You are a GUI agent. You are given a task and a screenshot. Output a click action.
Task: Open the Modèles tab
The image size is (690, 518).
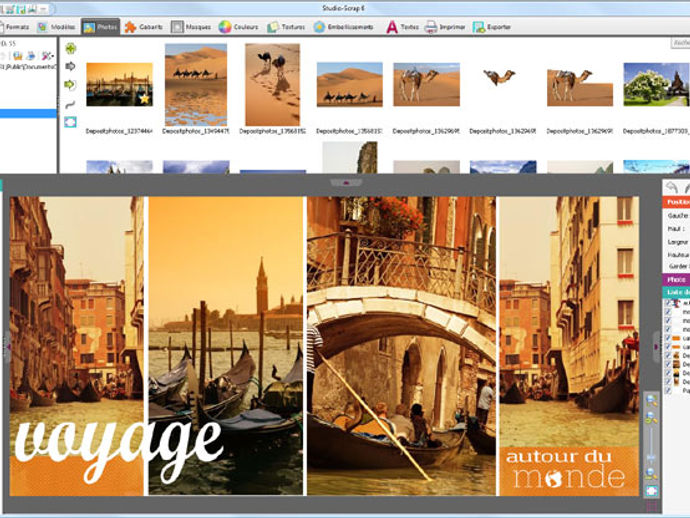coord(56,27)
